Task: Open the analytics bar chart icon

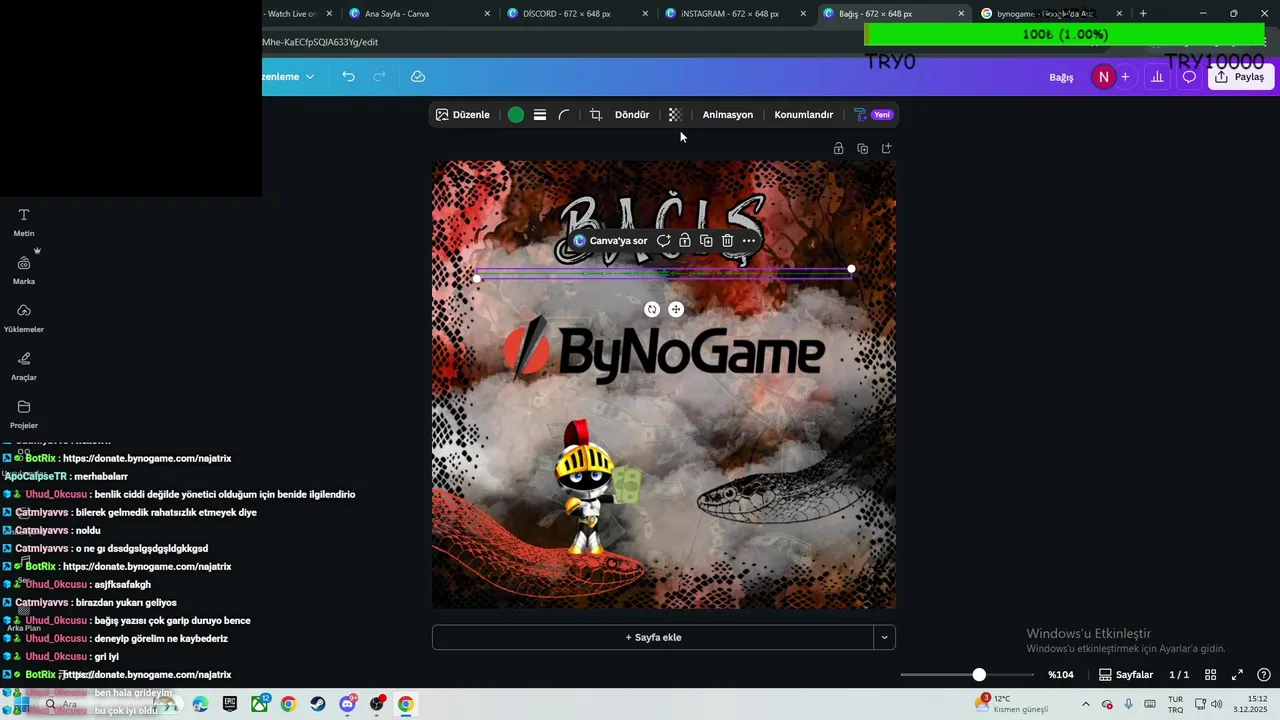Action: click(x=1157, y=77)
